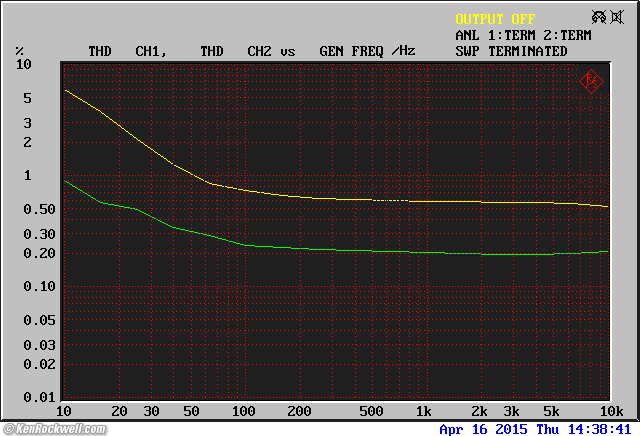Viewport: 640px width, 436px height.
Task: Click the Y-axis value 0.03
Action: pos(39,345)
